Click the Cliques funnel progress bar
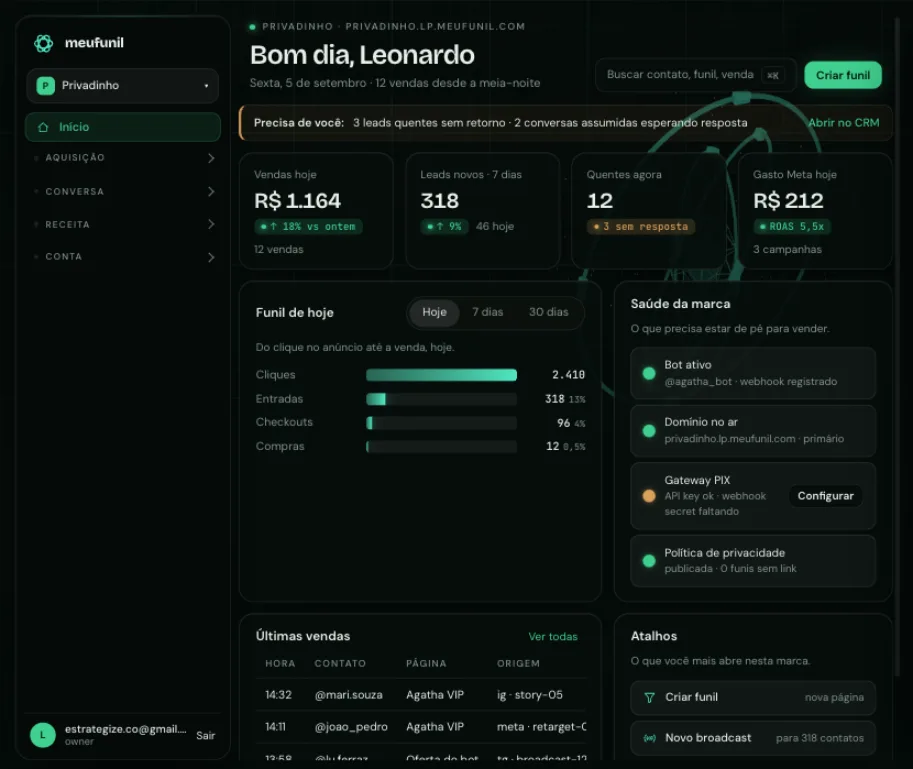This screenshot has height=769, width=913. (x=441, y=375)
